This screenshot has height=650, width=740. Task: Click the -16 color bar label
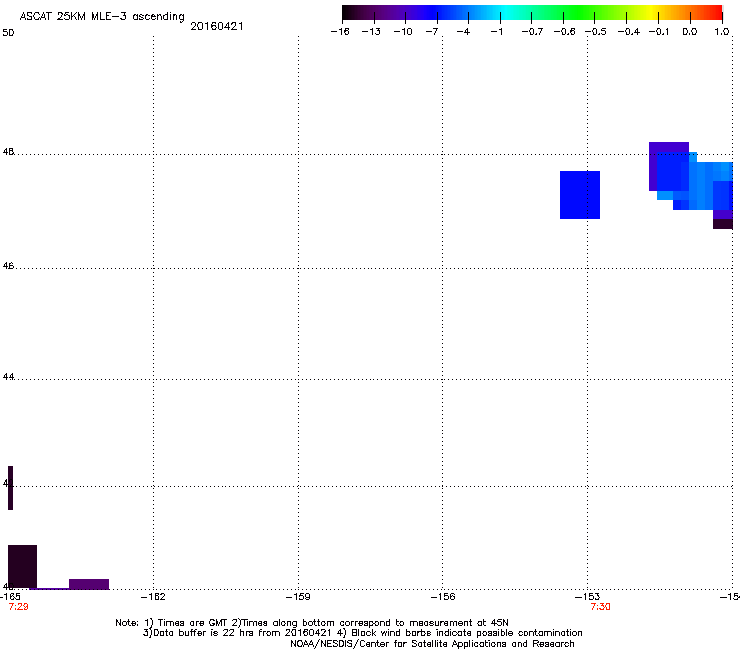coord(340,32)
